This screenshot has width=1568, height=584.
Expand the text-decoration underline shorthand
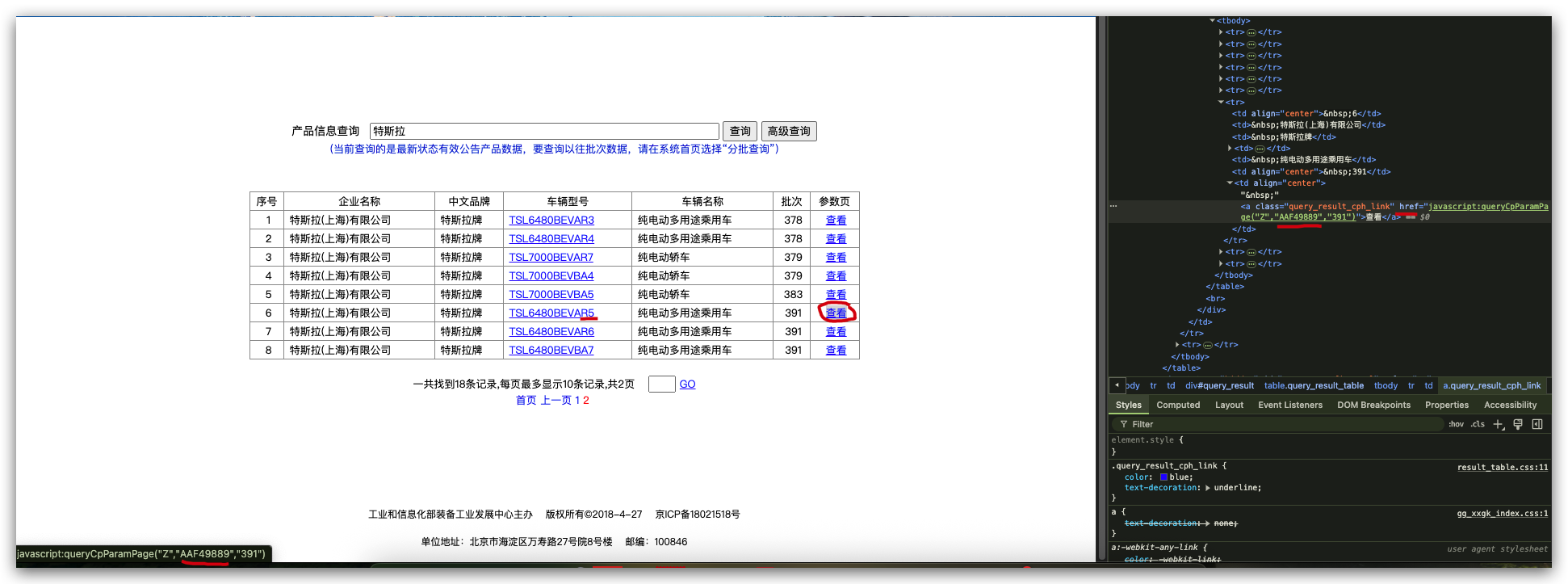click(x=1208, y=488)
